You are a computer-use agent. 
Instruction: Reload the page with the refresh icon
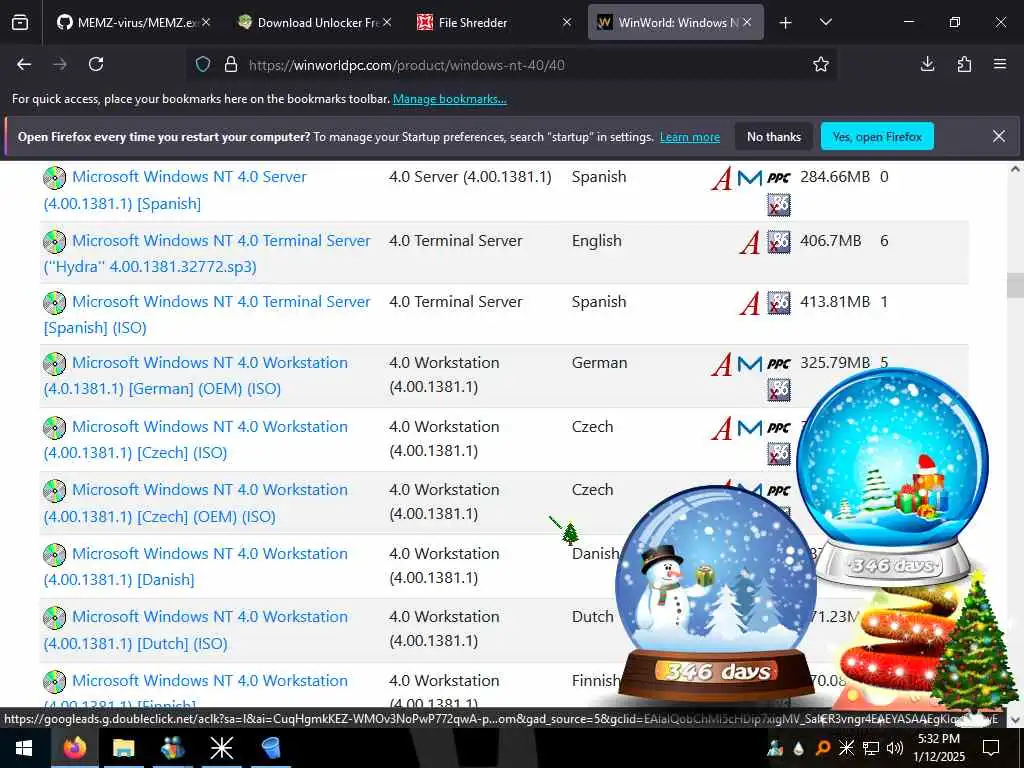[96, 64]
